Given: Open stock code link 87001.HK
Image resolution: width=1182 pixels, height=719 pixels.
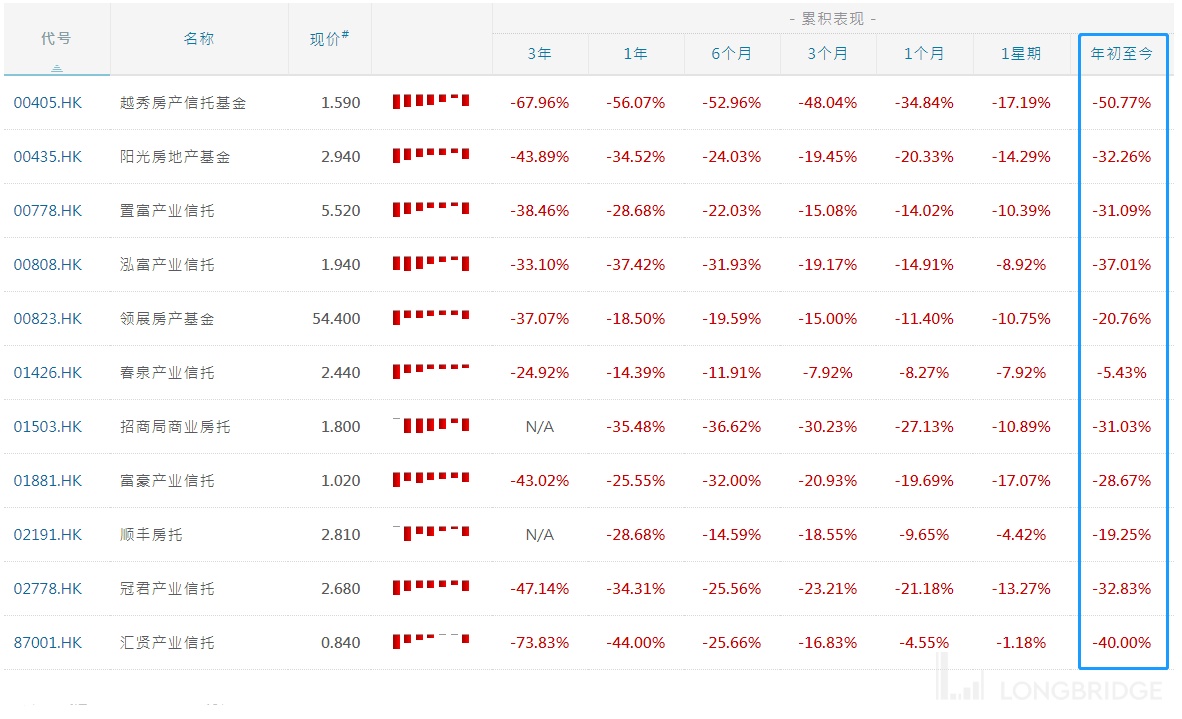Looking at the screenshot, I should 48,643.
